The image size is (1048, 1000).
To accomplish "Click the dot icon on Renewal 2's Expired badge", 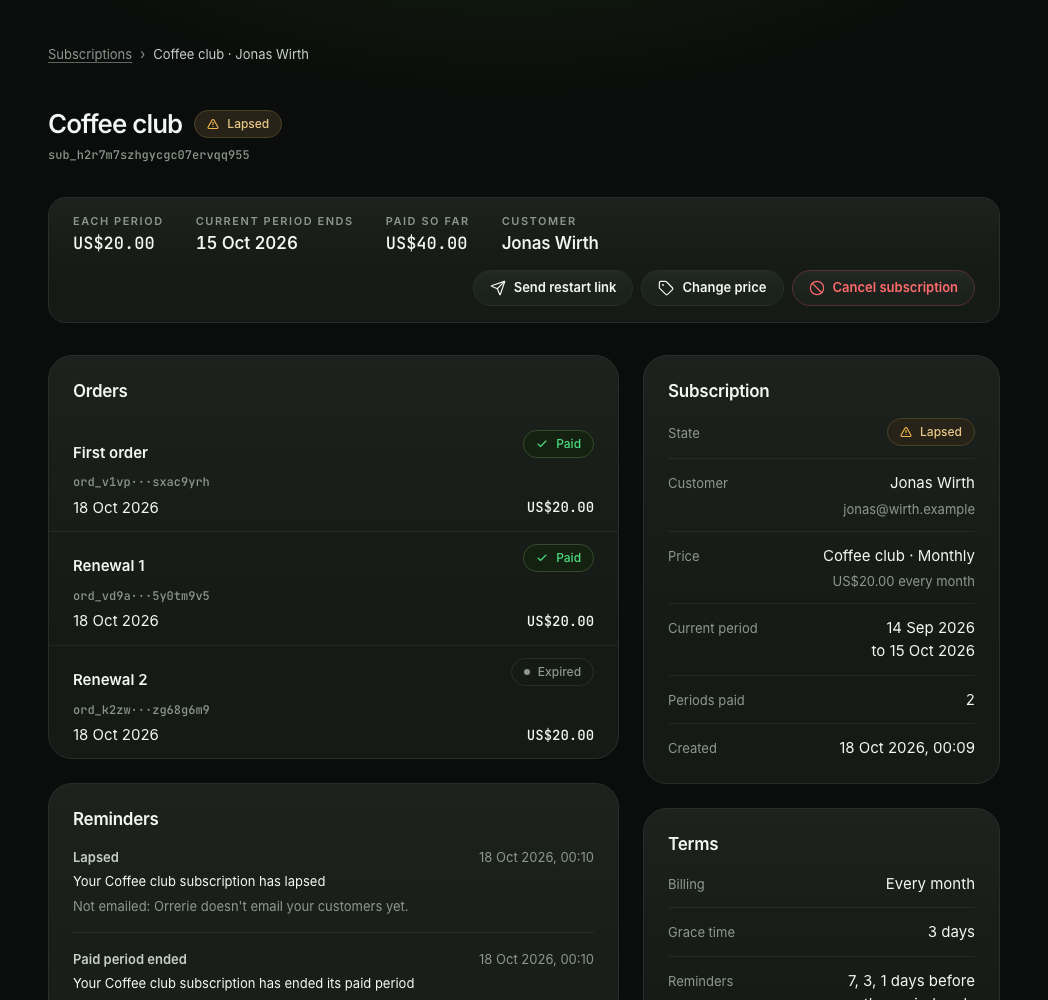I will point(527,672).
